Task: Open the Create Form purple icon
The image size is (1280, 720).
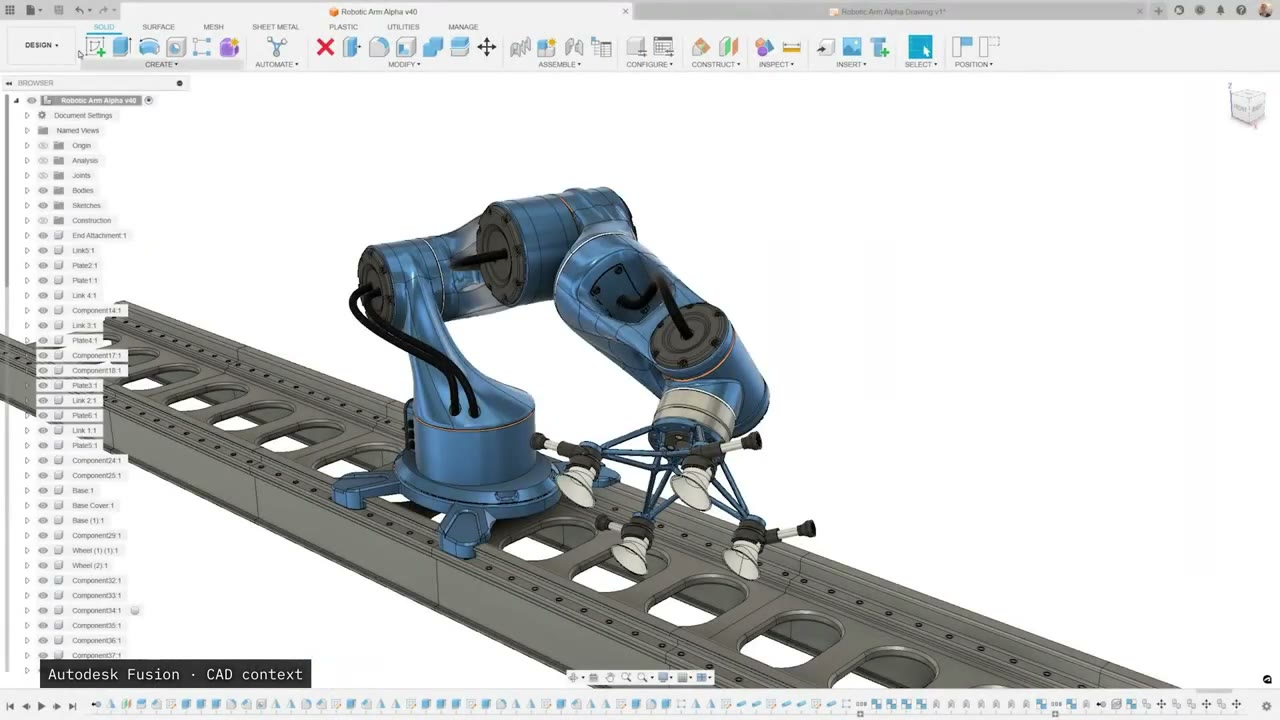Action: pyautogui.click(x=229, y=46)
